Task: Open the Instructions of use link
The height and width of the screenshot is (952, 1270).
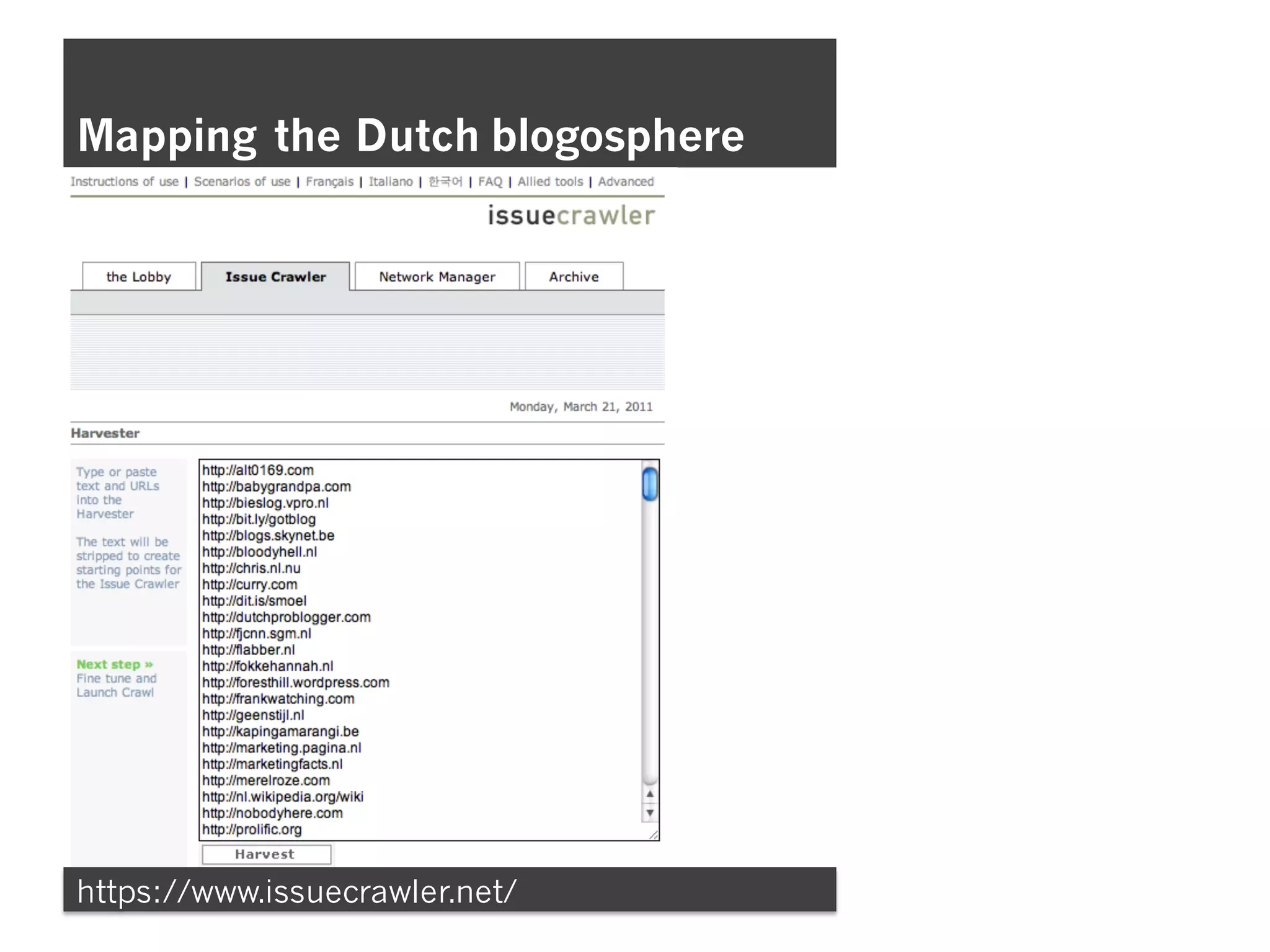Action: click(125, 182)
